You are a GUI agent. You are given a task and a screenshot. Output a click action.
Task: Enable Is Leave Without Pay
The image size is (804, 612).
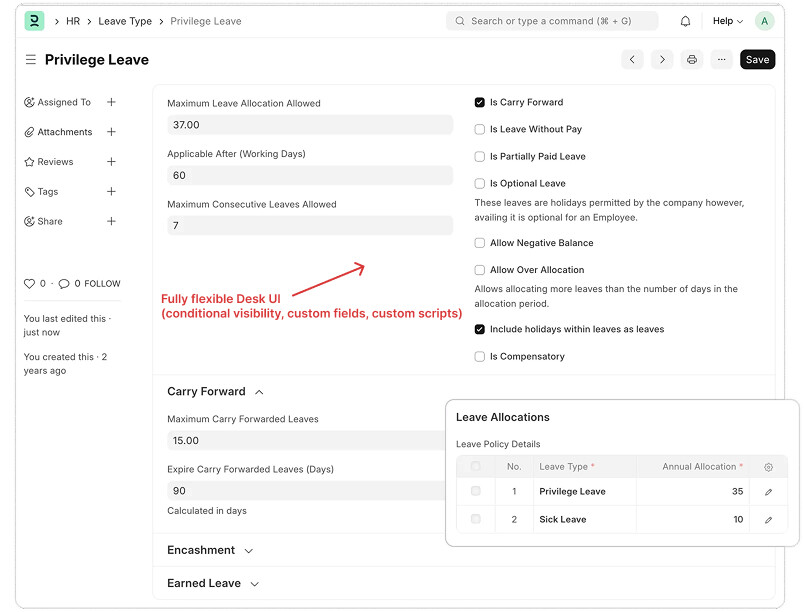point(480,129)
